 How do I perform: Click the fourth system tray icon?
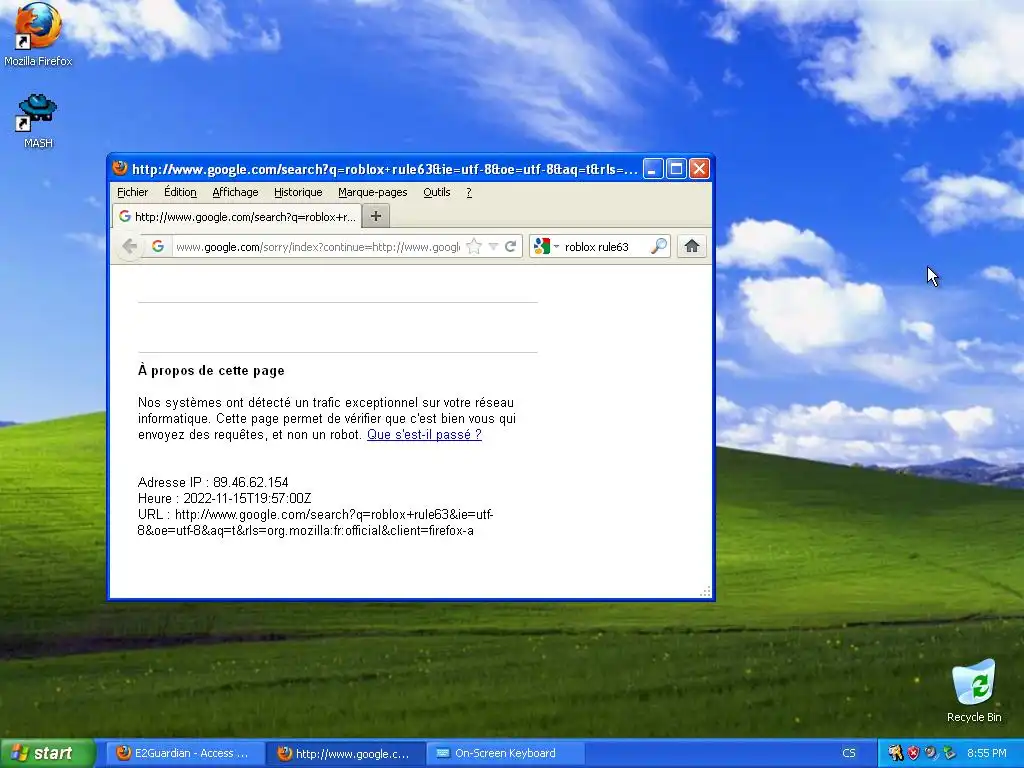click(949, 753)
